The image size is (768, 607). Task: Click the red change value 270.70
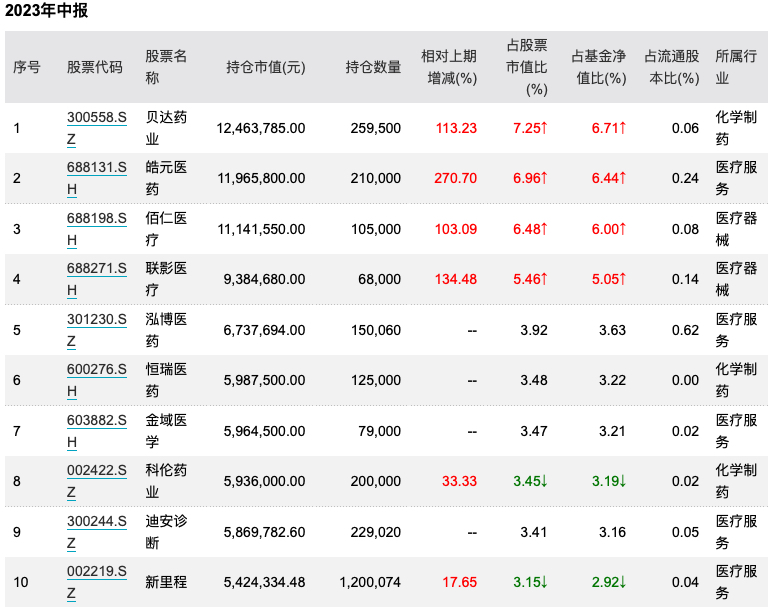[456, 178]
